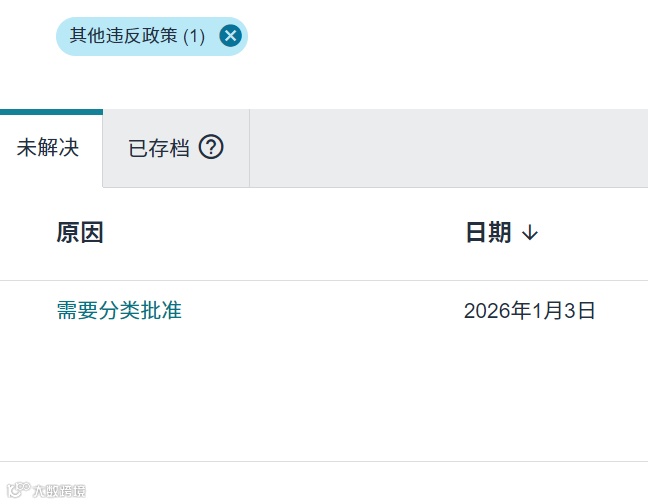Screen dimensions: 648x504
Task: Click the 大数跨境 watermark logo icon
Action: click(x=19, y=490)
